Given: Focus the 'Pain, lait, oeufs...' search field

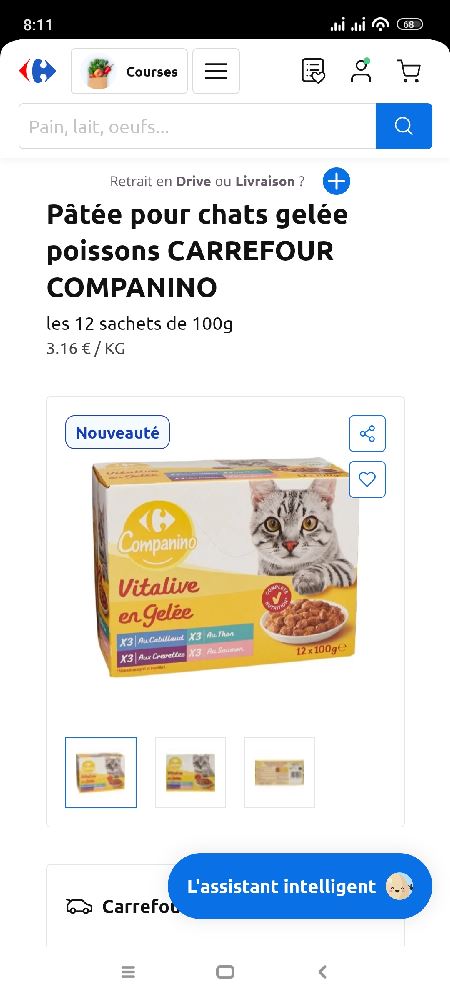Looking at the screenshot, I should pos(198,126).
